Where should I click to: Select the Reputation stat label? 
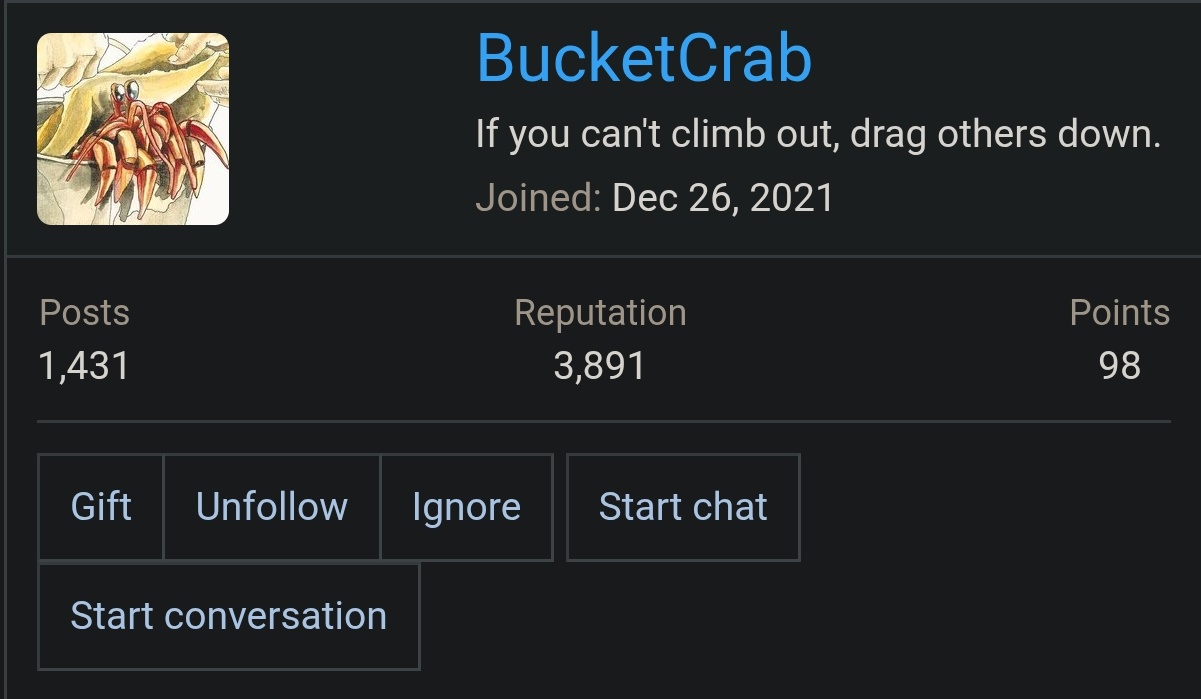(600, 313)
